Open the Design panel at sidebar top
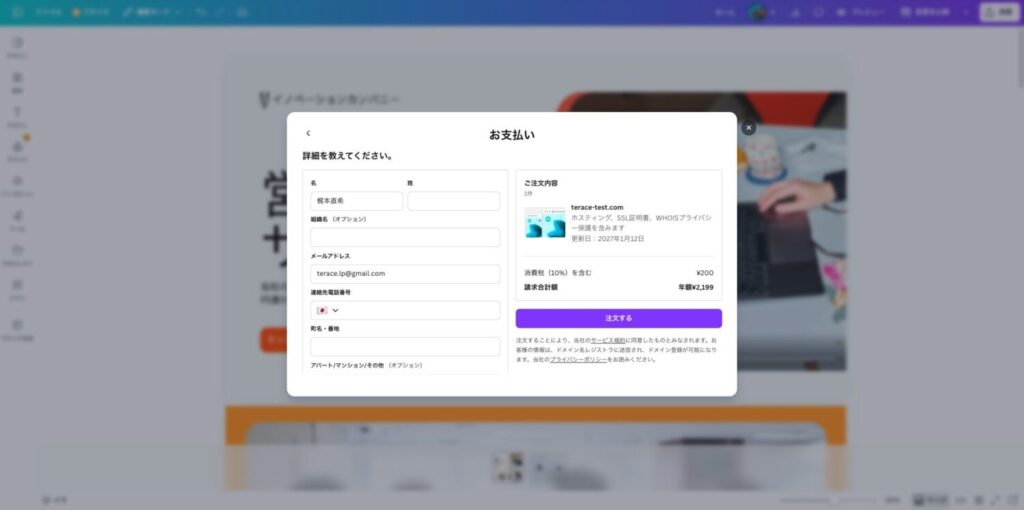Image resolution: width=1024 pixels, height=510 pixels. (17, 46)
